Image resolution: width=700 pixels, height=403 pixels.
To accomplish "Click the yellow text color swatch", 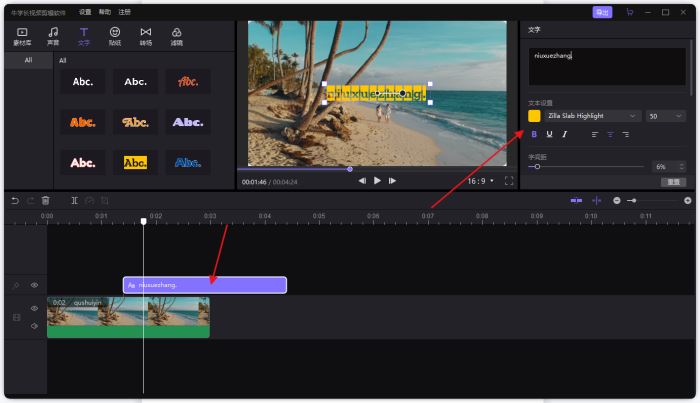I will click(x=534, y=116).
